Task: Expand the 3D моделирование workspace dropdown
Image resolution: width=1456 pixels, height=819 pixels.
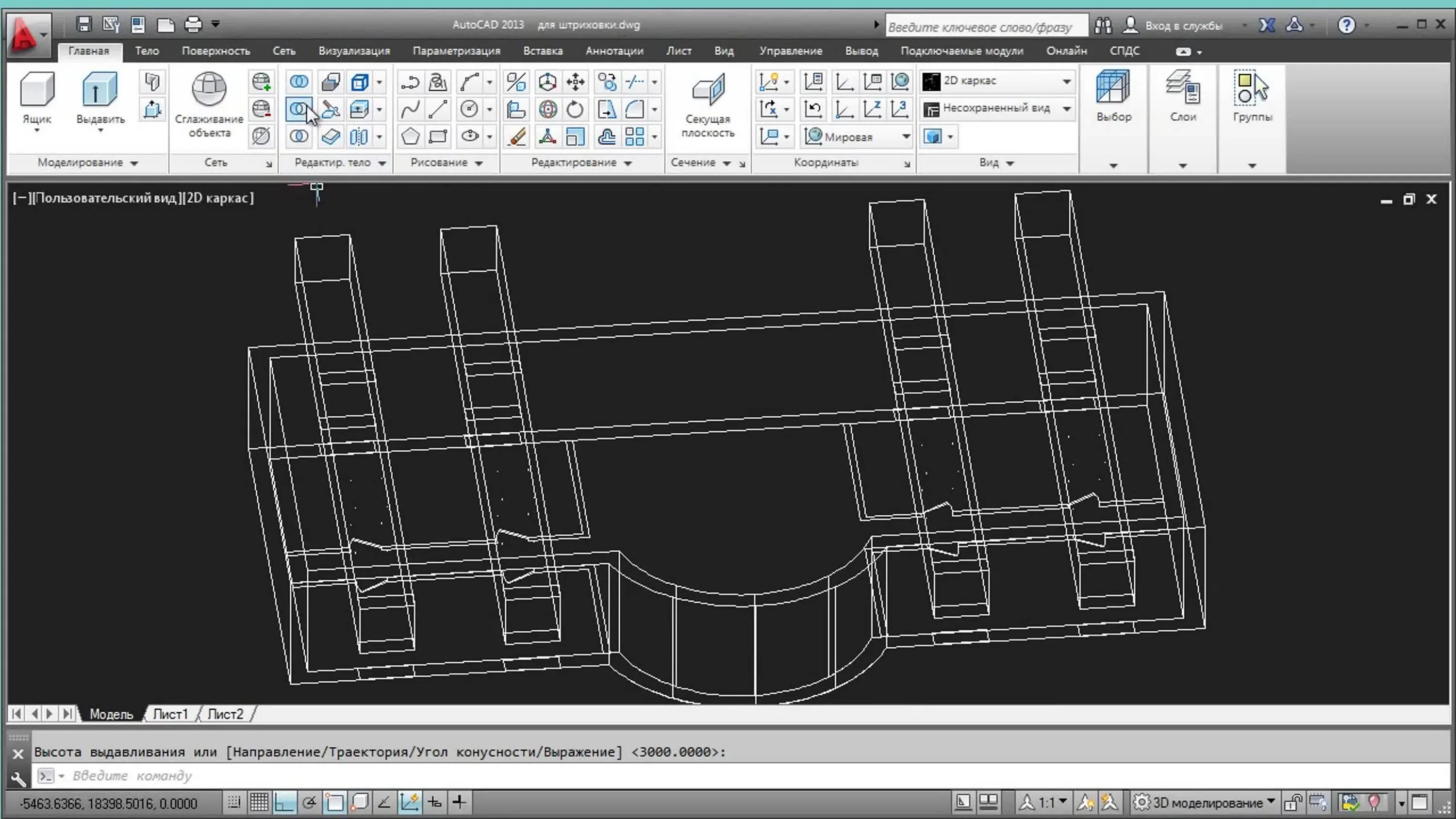Action: (1271, 802)
